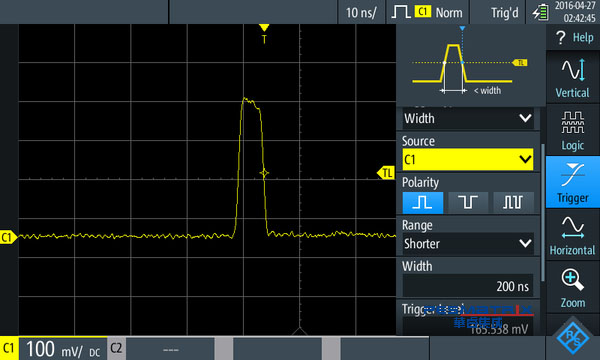Click the battery charging icon
The width and height of the screenshot is (600, 360).
(540, 13)
